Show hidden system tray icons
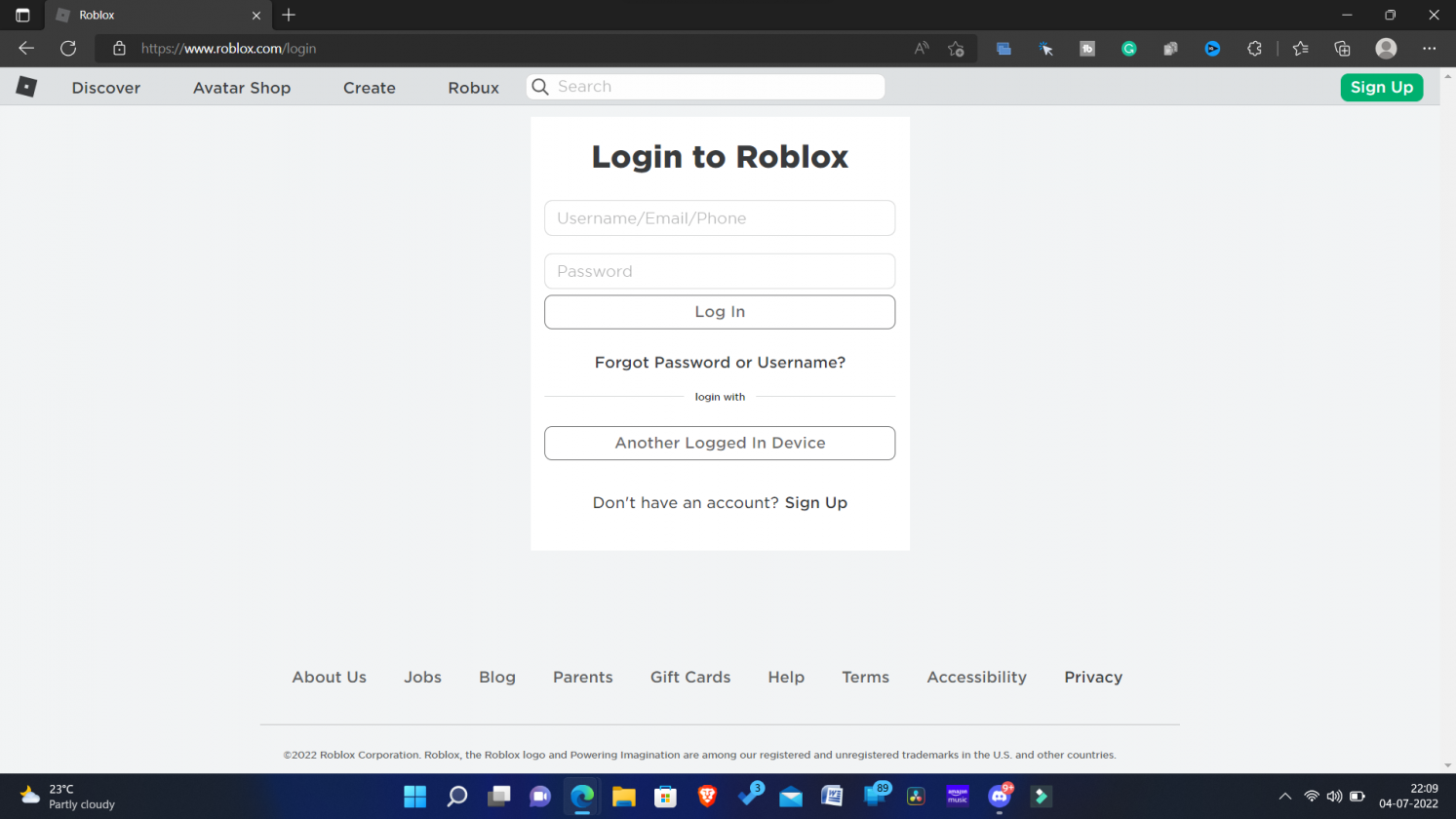 1285,797
